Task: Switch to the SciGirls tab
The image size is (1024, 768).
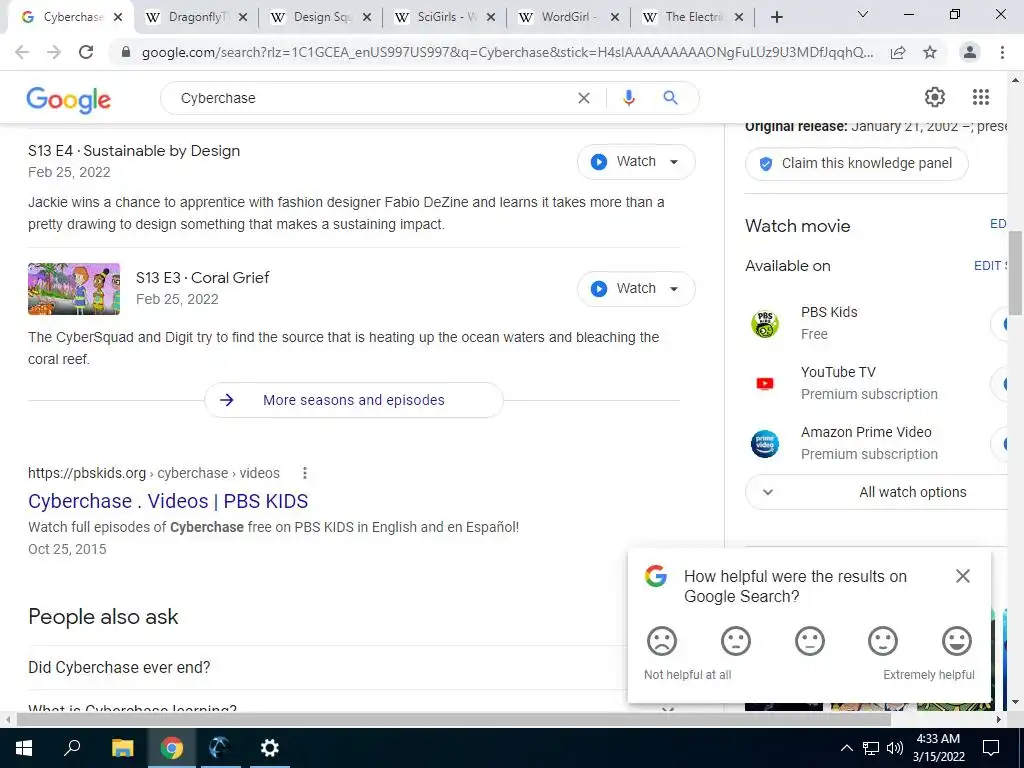Action: point(445,17)
